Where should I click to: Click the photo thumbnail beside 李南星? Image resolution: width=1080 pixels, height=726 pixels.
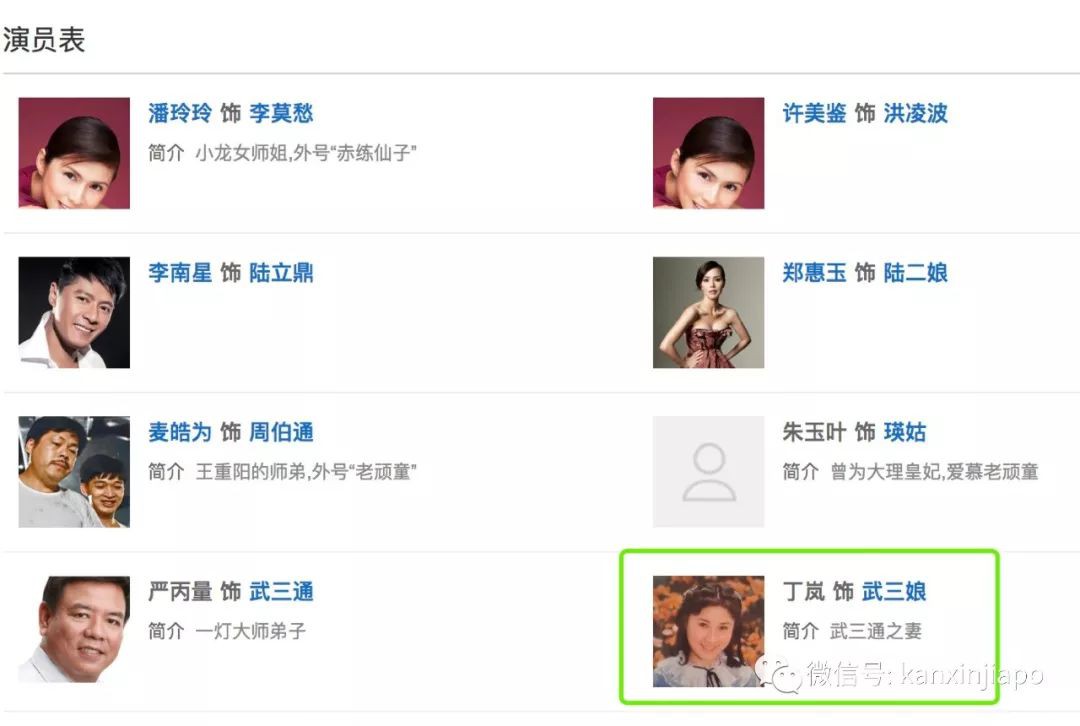(x=74, y=313)
